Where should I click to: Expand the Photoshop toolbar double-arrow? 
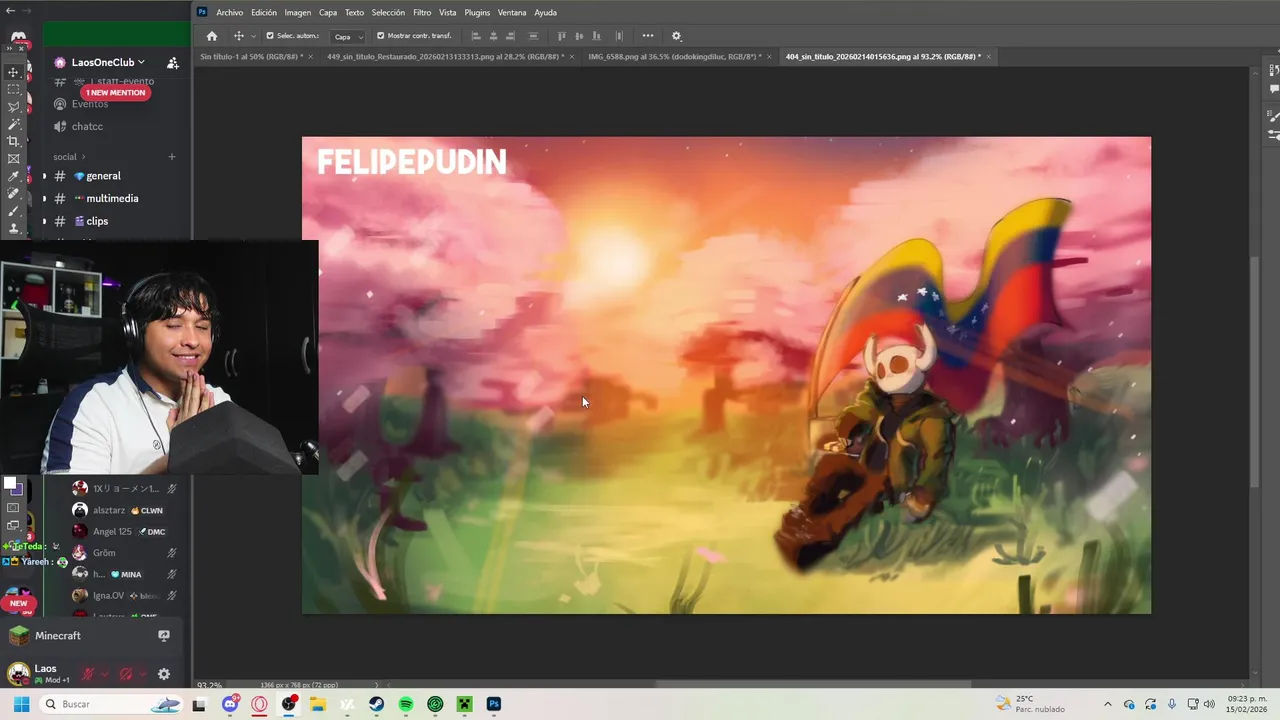coord(8,49)
